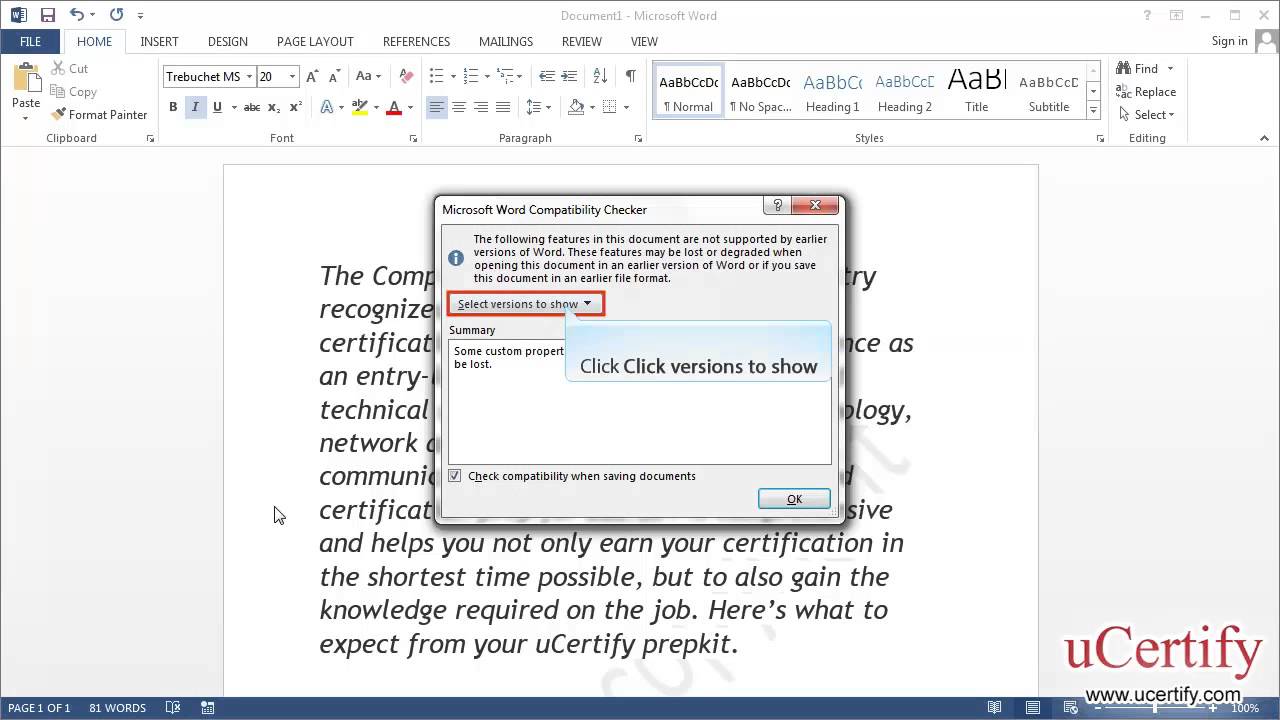Align text to the right

[481, 107]
